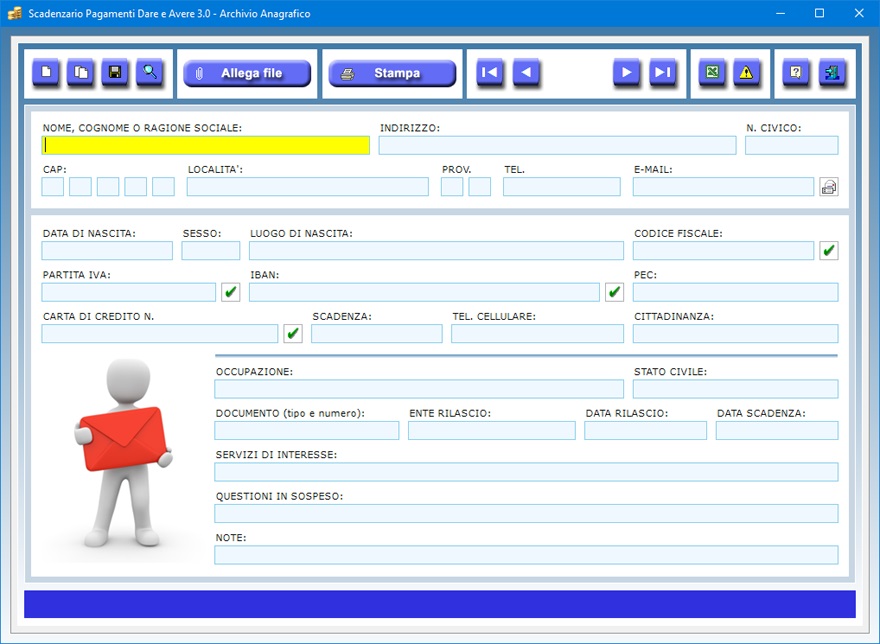Go to the first record
Viewport: 880px width, 644px height.
490,72
